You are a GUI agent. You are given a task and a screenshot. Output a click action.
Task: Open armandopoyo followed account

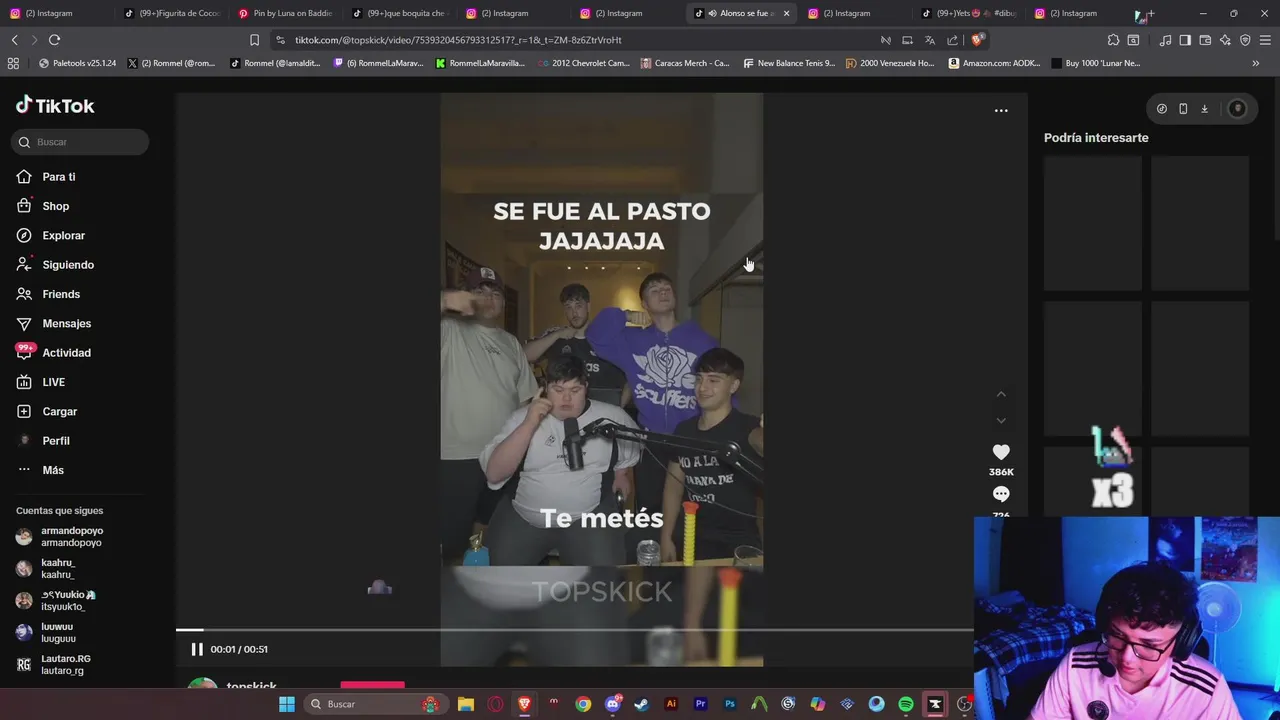60,537
